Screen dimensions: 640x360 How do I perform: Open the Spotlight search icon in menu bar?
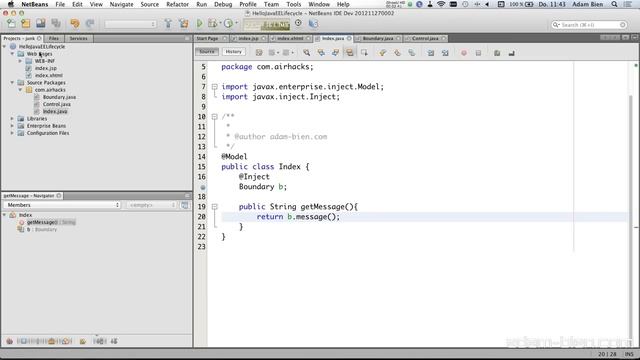coord(614,4)
